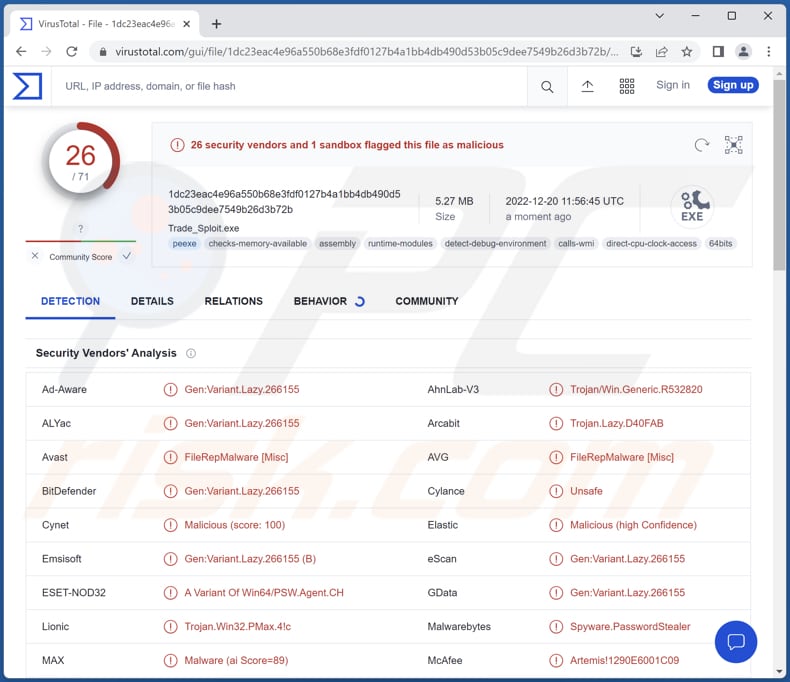This screenshot has height=682, width=790.
Task: Click the Malware (ai Score=89) MAX result
Action: [236, 660]
